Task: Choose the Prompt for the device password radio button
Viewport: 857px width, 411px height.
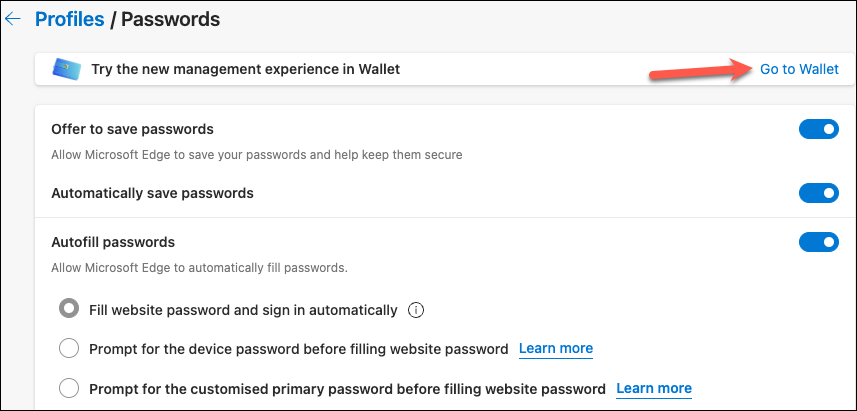Action: (69, 348)
